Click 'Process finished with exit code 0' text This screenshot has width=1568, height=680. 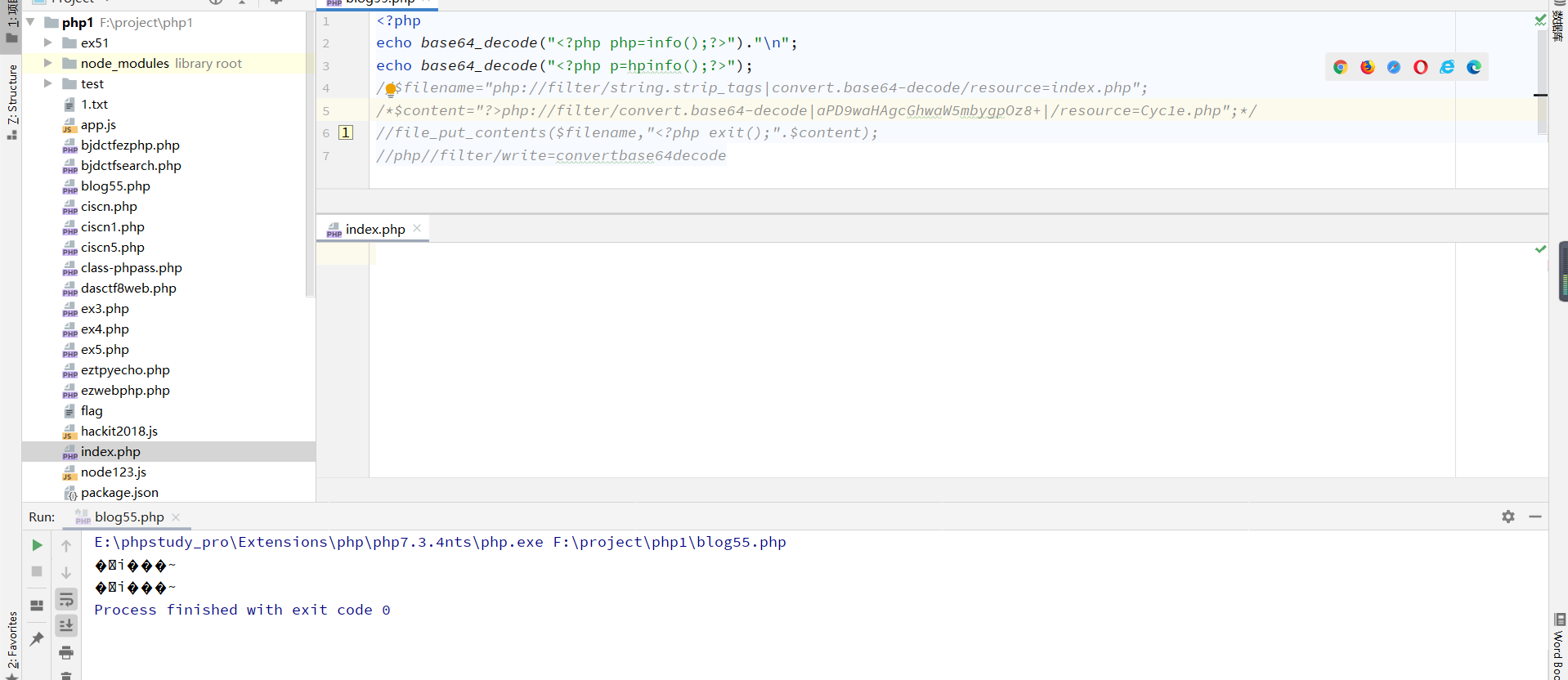coord(242,610)
